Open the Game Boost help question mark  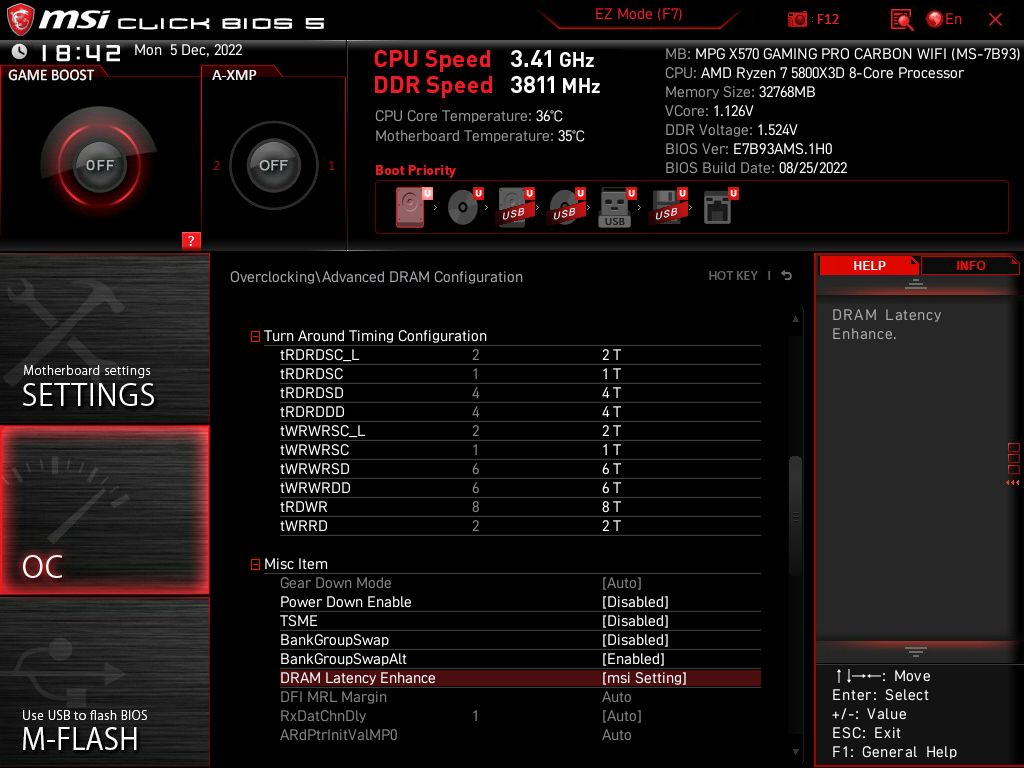click(191, 240)
